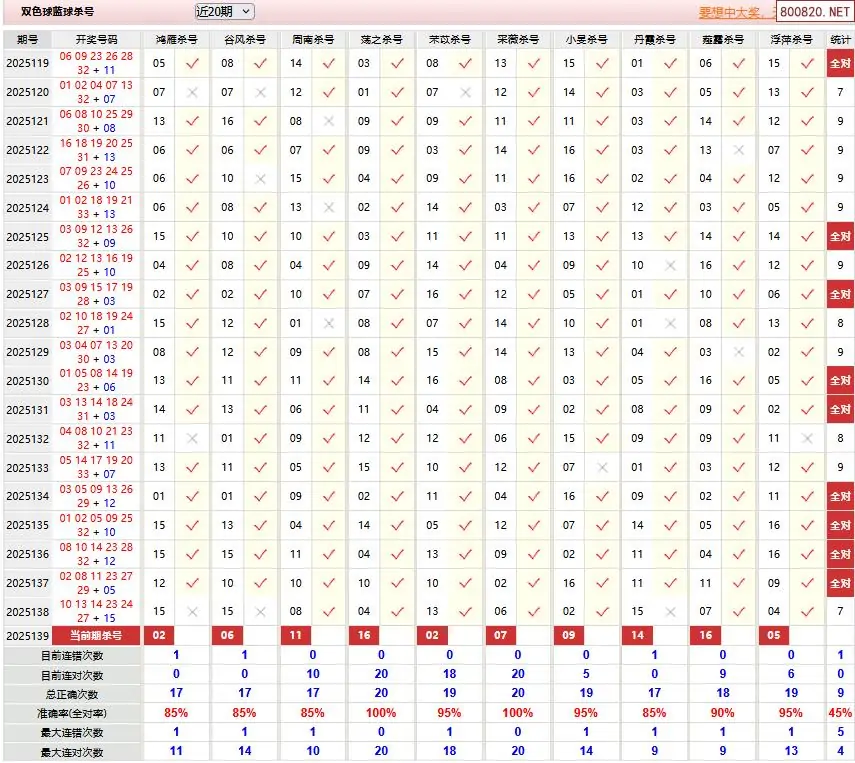Click the red 当前期杀号 label

[x=96, y=636]
